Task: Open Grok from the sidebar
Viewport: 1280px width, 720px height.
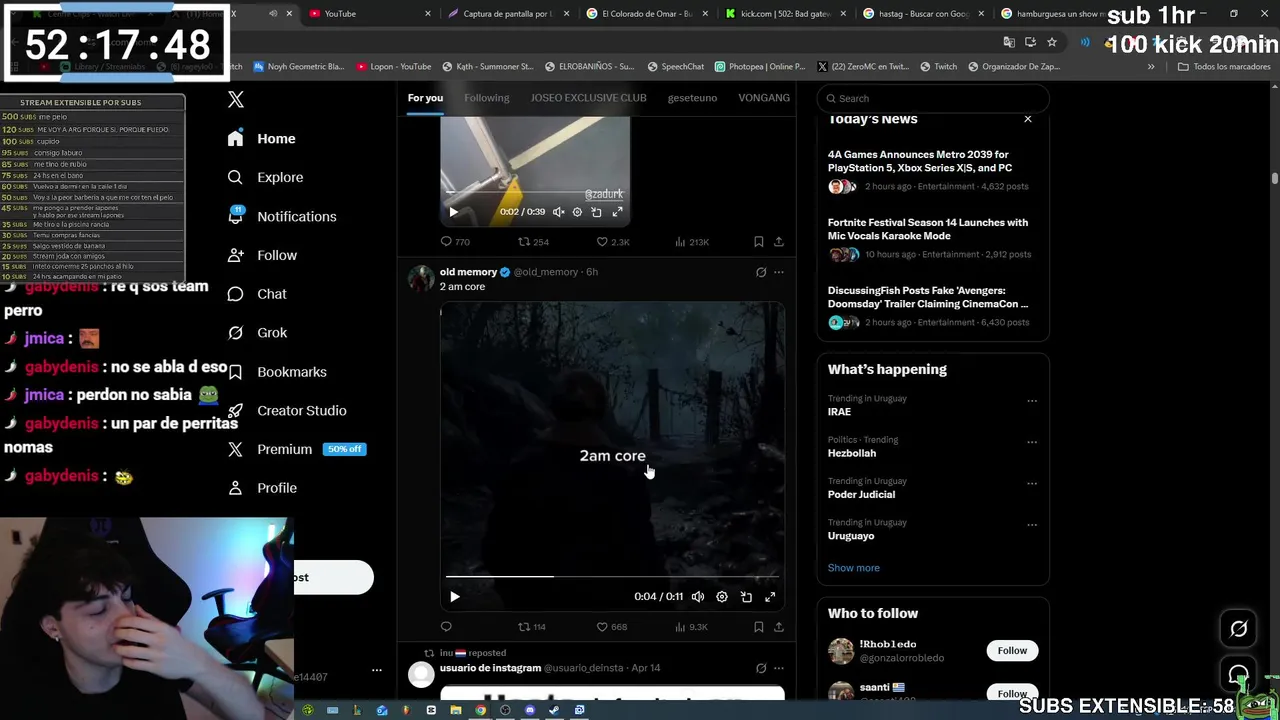Action: 257,333
